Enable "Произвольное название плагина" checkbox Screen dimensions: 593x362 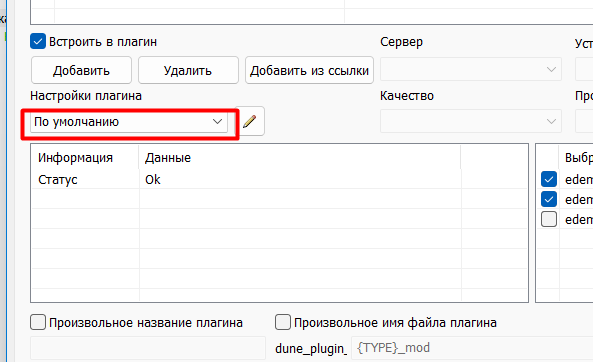pyautogui.click(x=38, y=323)
